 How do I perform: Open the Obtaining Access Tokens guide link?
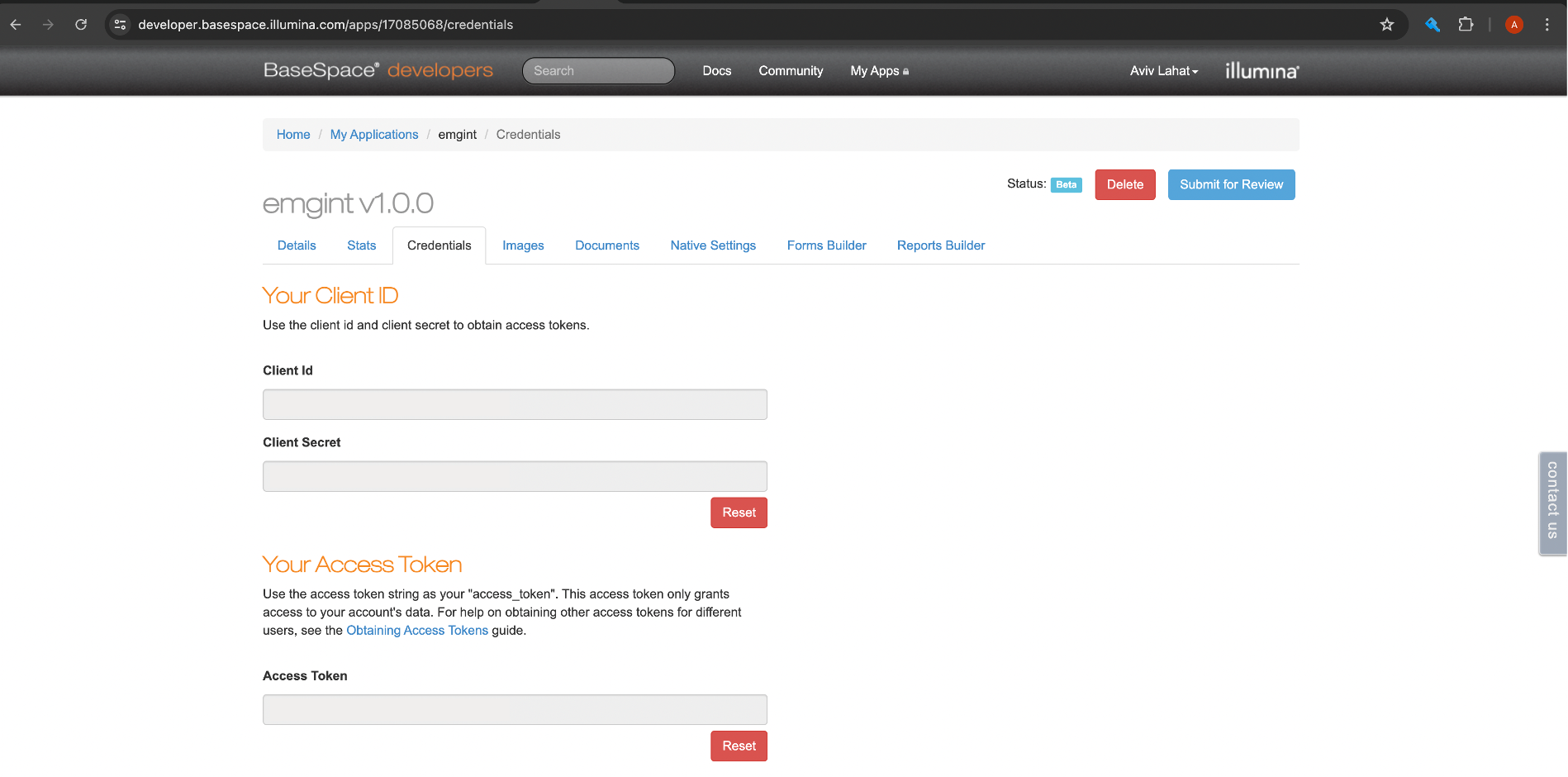click(417, 631)
